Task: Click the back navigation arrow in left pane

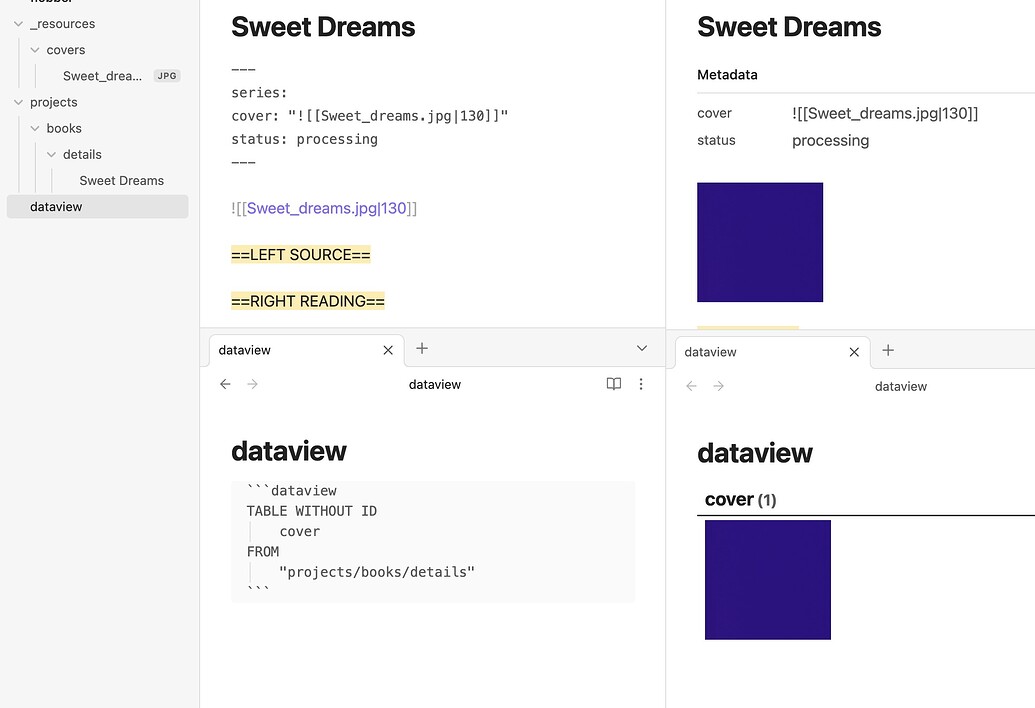Action: (x=225, y=384)
